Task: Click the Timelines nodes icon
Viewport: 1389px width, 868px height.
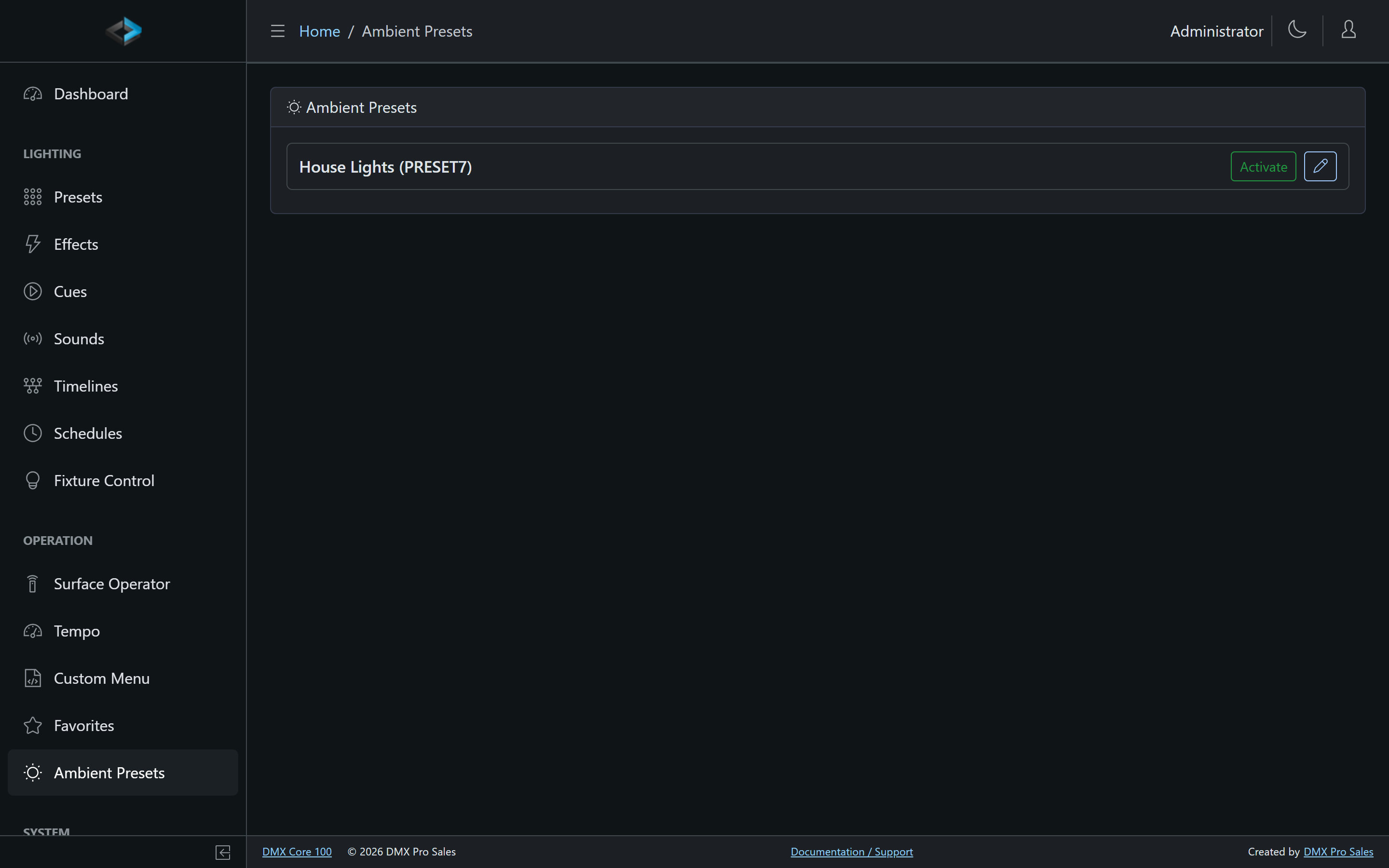Action: click(x=33, y=386)
